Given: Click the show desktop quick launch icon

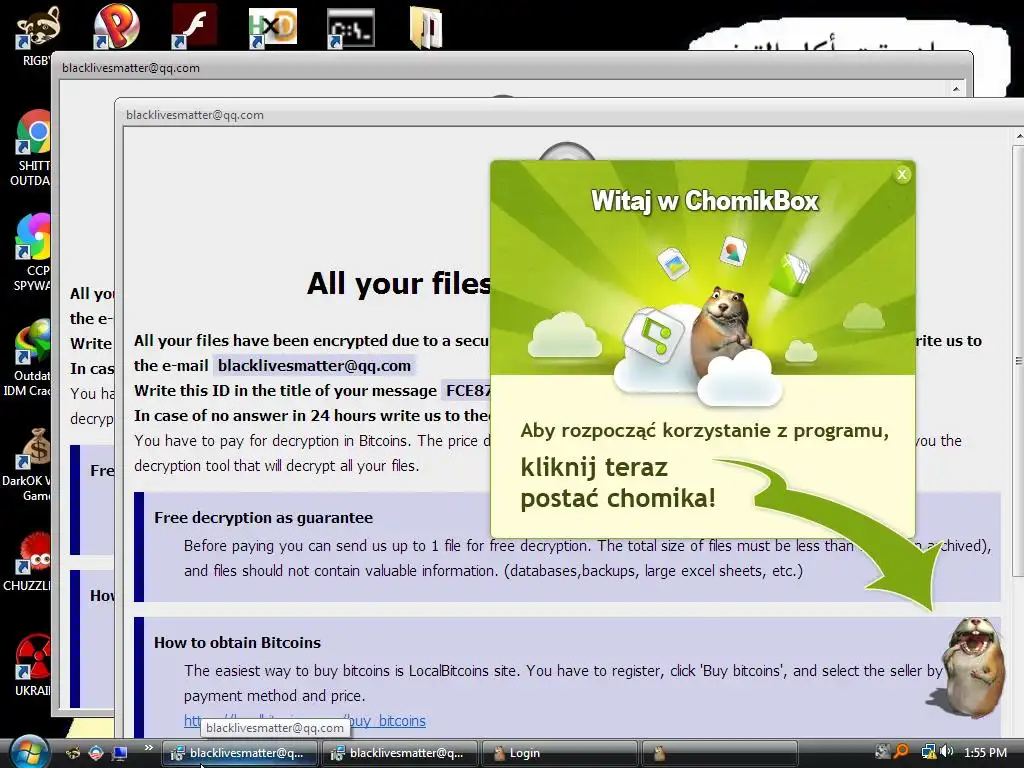Looking at the screenshot, I should tap(120, 753).
